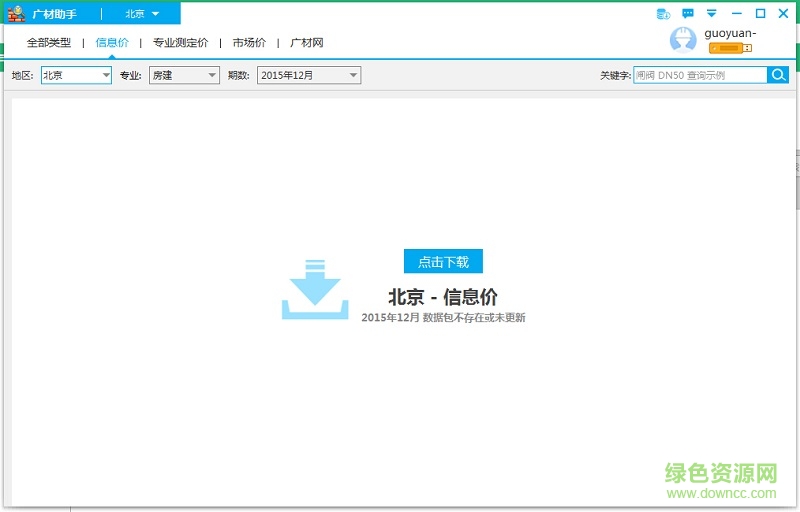Switch to the 广材网 tab
This screenshot has width=800, height=512.
pyautogui.click(x=306, y=43)
